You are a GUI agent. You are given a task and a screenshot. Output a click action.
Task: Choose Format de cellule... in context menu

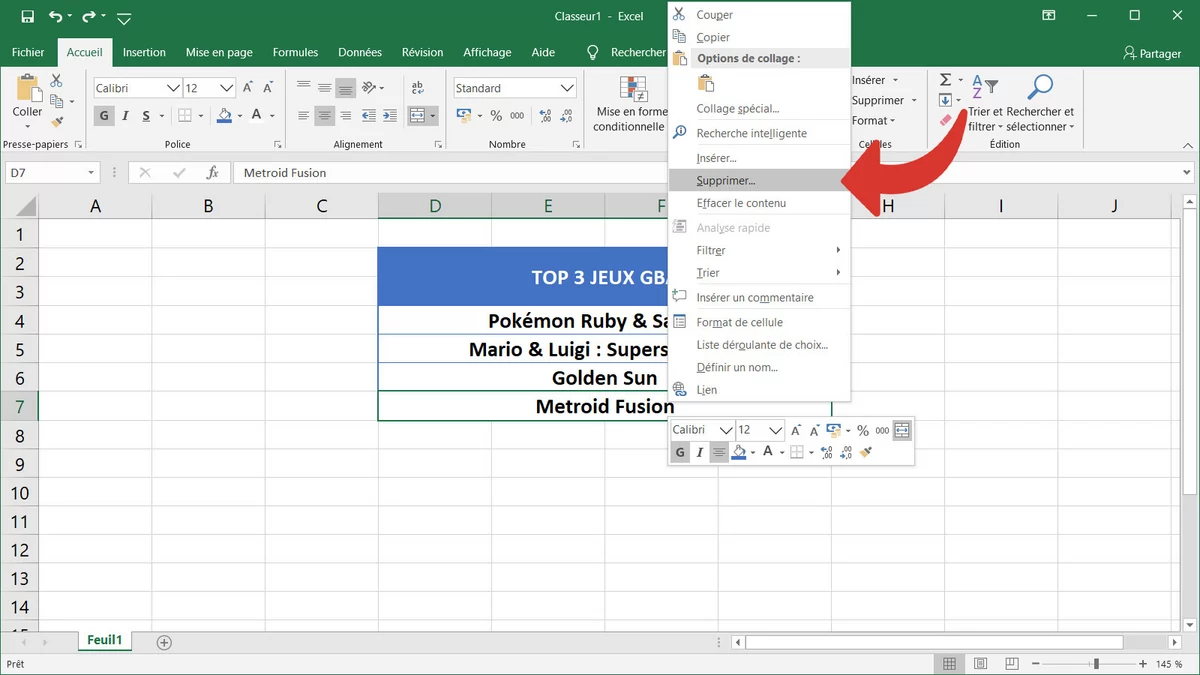758,322
